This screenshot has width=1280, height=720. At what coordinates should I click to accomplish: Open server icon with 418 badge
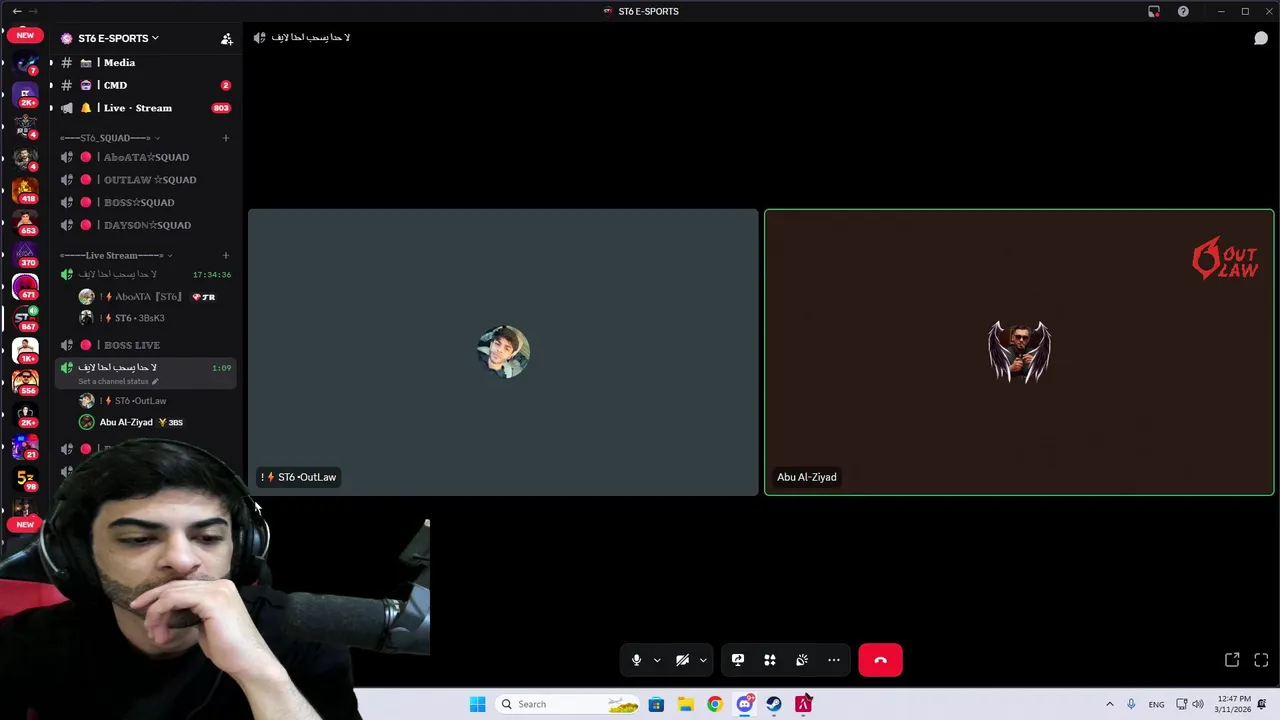click(x=25, y=189)
